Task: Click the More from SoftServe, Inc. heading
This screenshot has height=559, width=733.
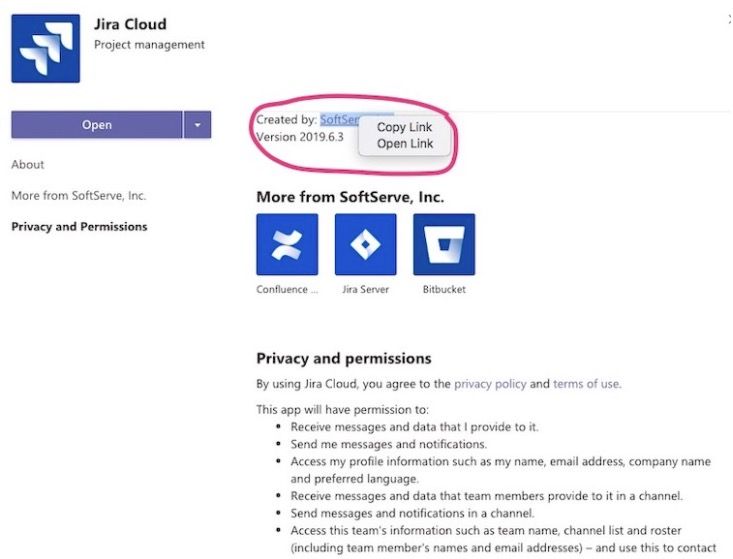Action: 350,197
